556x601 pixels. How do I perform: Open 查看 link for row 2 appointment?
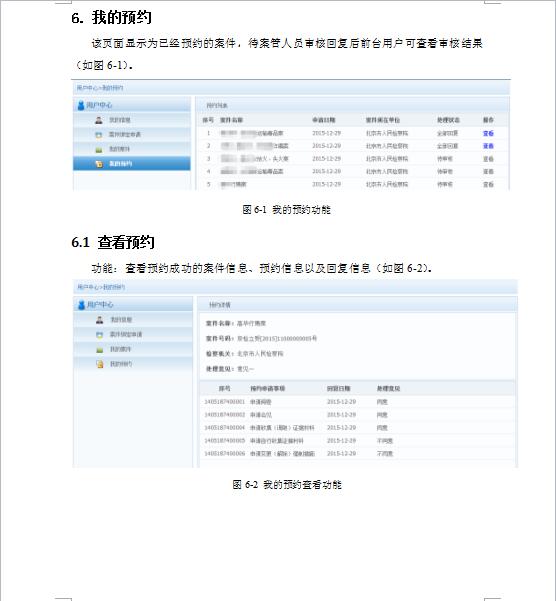click(x=488, y=146)
